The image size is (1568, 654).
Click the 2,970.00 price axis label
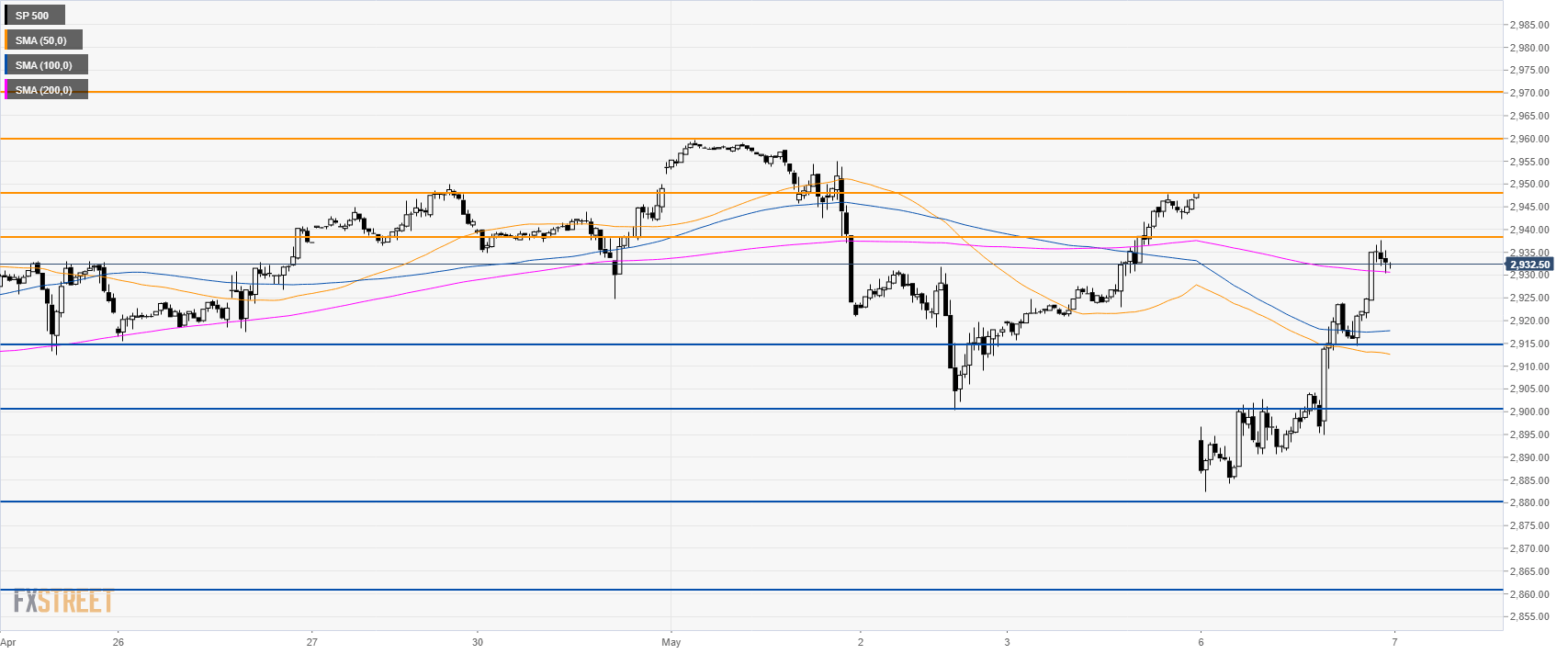(1529, 93)
